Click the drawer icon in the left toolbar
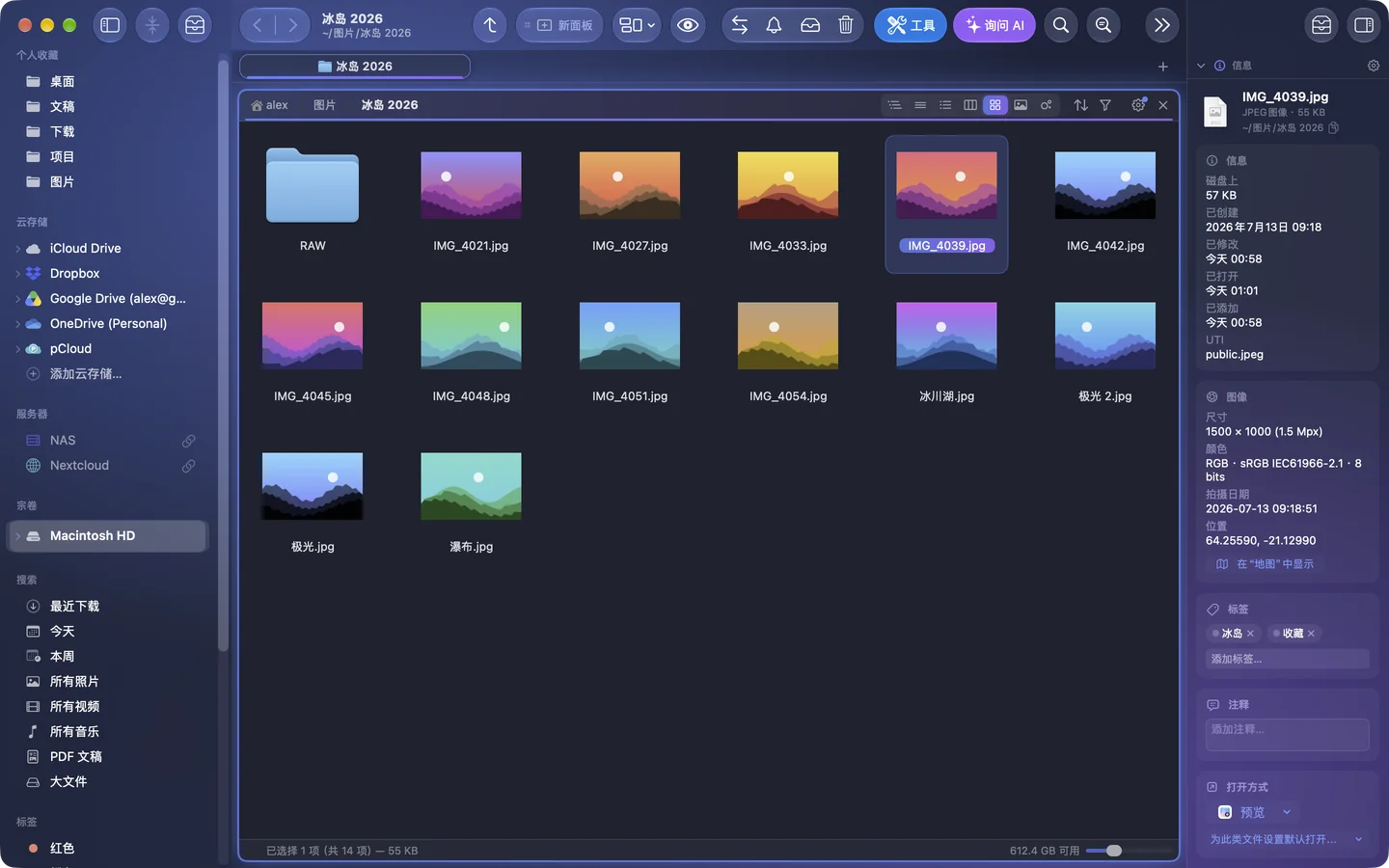Viewport: 1389px width, 868px height. (195, 25)
